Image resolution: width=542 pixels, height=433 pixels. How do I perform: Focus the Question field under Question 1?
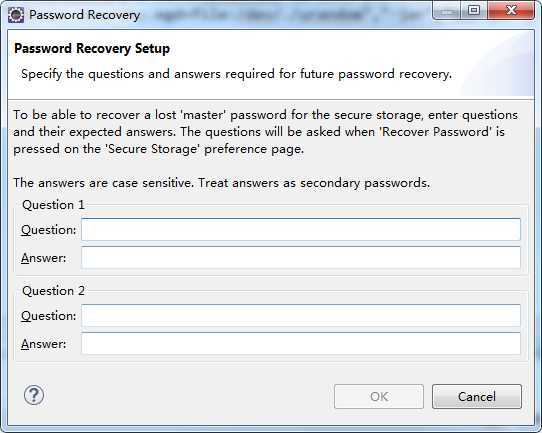301,229
